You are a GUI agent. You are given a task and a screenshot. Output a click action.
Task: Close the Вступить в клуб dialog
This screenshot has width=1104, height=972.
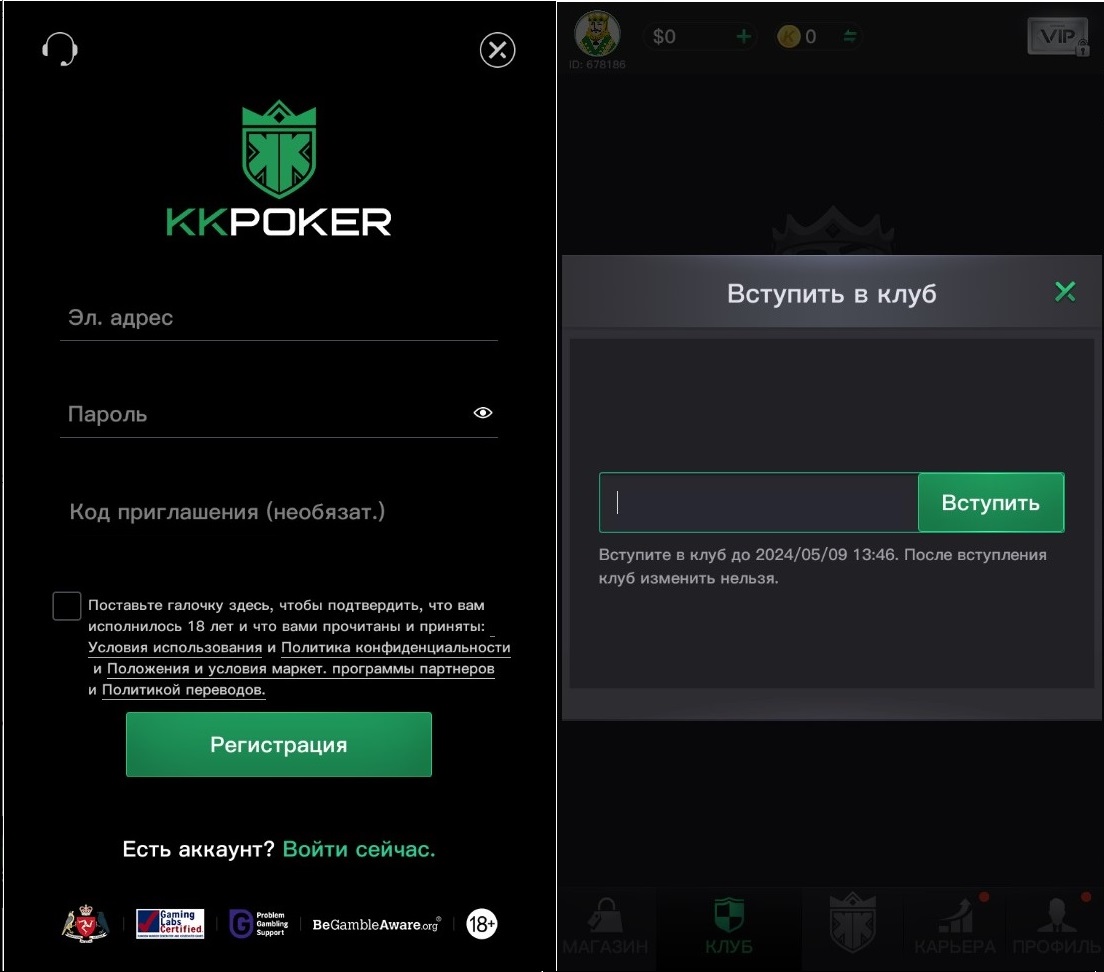pos(1065,291)
